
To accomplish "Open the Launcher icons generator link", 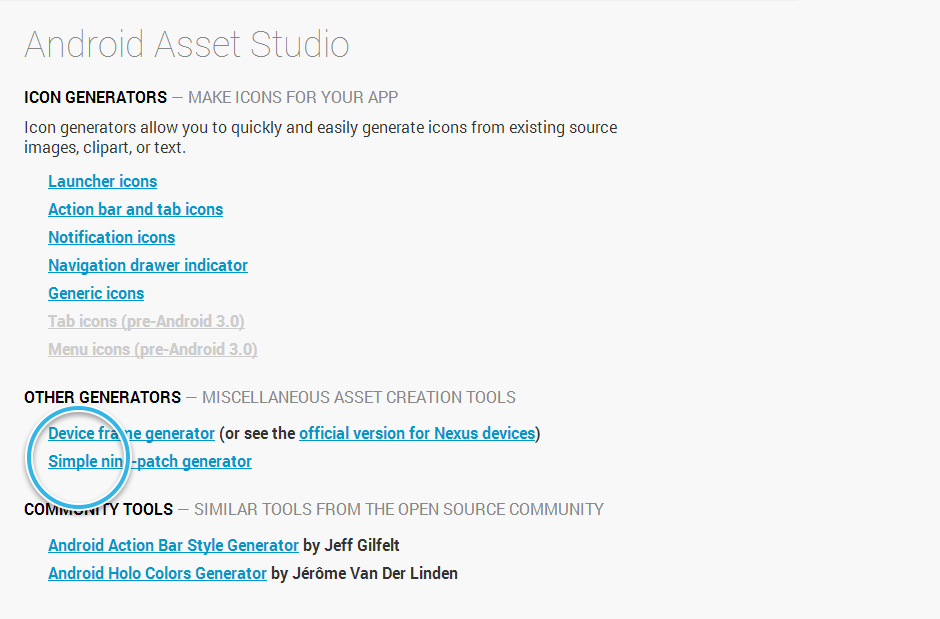I will tap(103, 182).
